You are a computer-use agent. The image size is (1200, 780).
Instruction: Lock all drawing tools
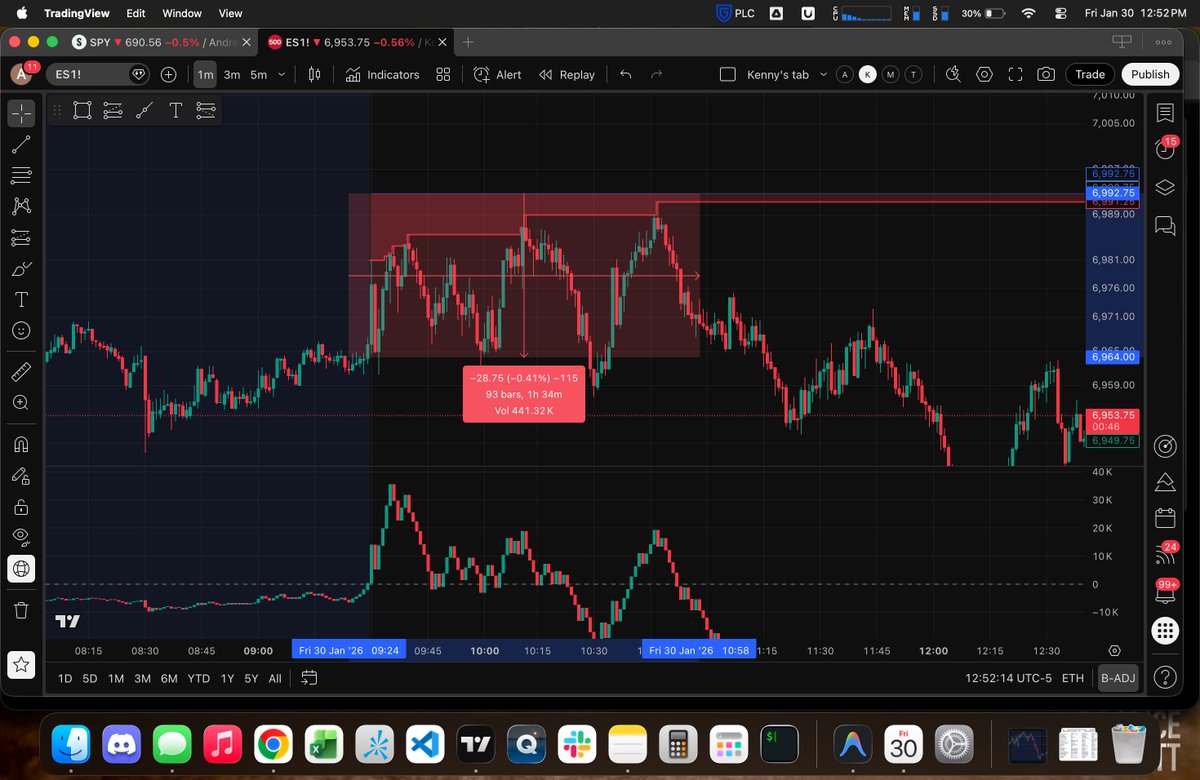coord(21,507)
